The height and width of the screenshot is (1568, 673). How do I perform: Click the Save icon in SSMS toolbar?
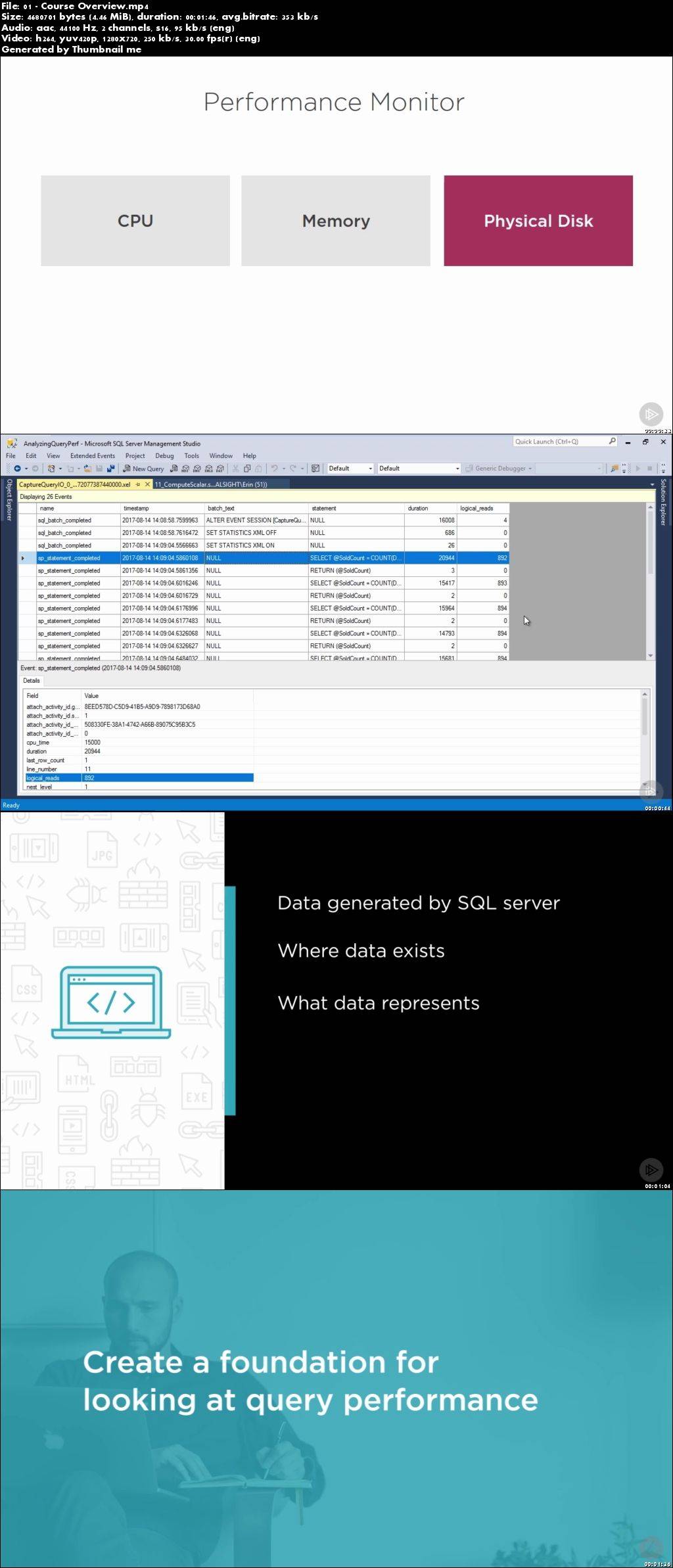tap(99, 469)
